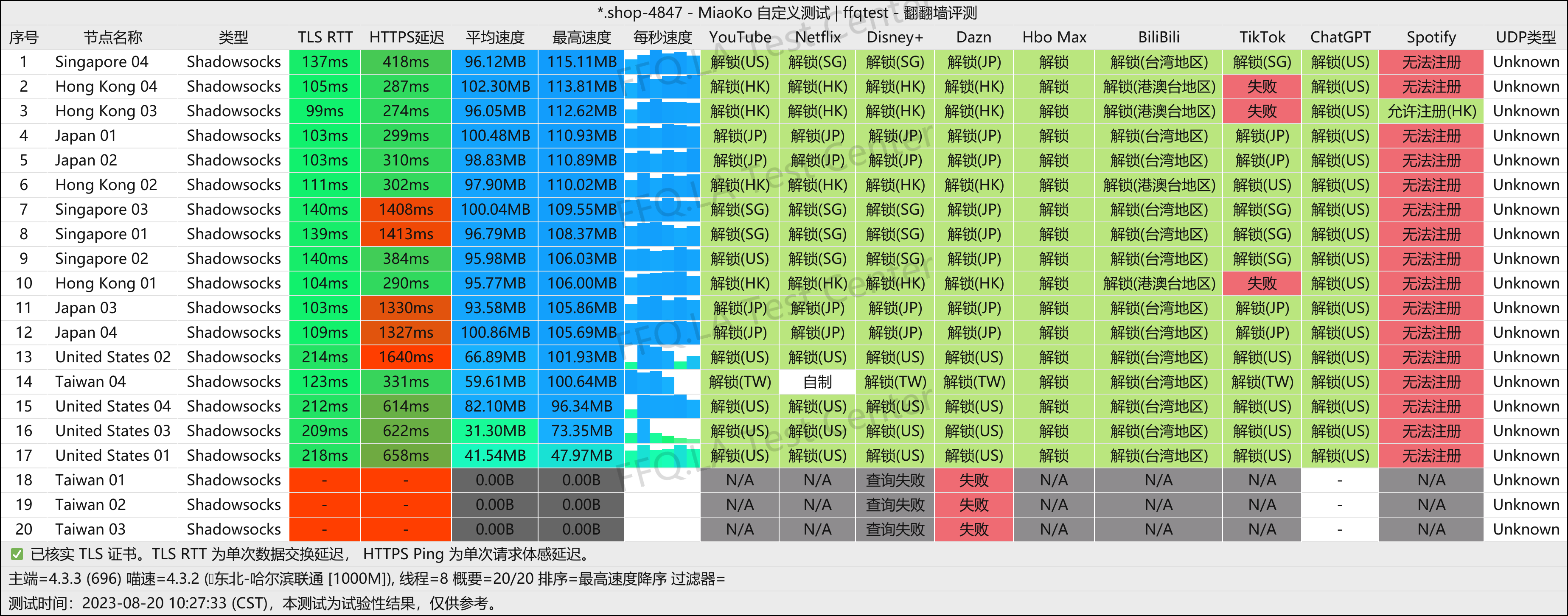Click the per-second speed graph for United States 03

click(662, 431)
